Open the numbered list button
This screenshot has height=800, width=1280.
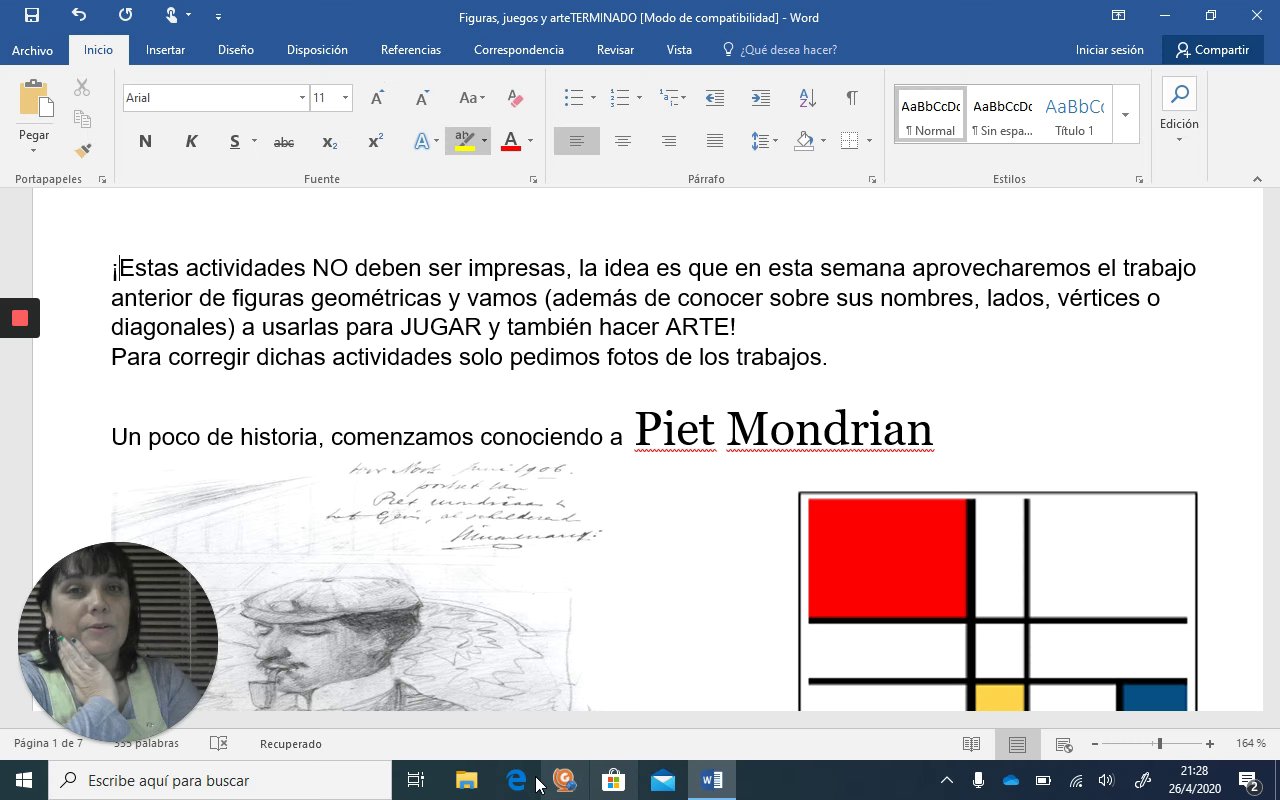(619, 98)
